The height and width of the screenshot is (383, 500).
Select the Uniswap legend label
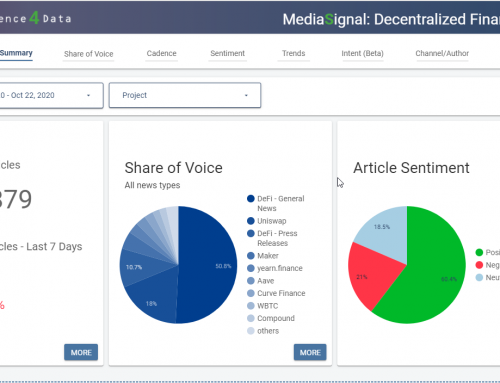coord(272,221)
